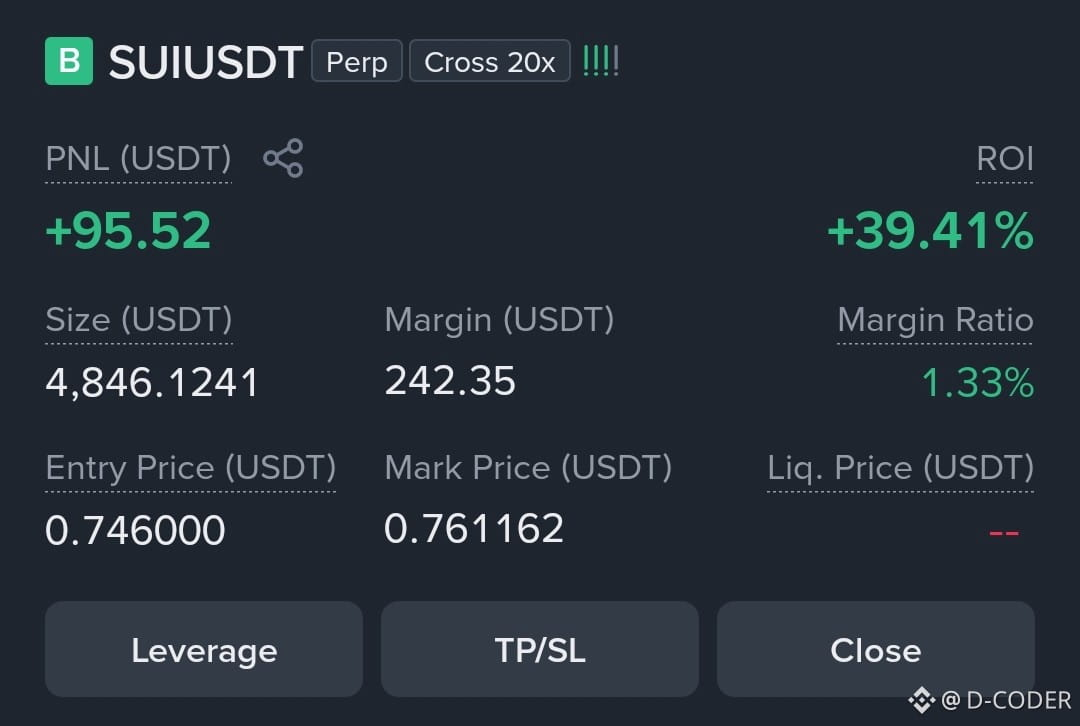Open the Leverage adjustment button
The image size is (1080, 726).
204,650
